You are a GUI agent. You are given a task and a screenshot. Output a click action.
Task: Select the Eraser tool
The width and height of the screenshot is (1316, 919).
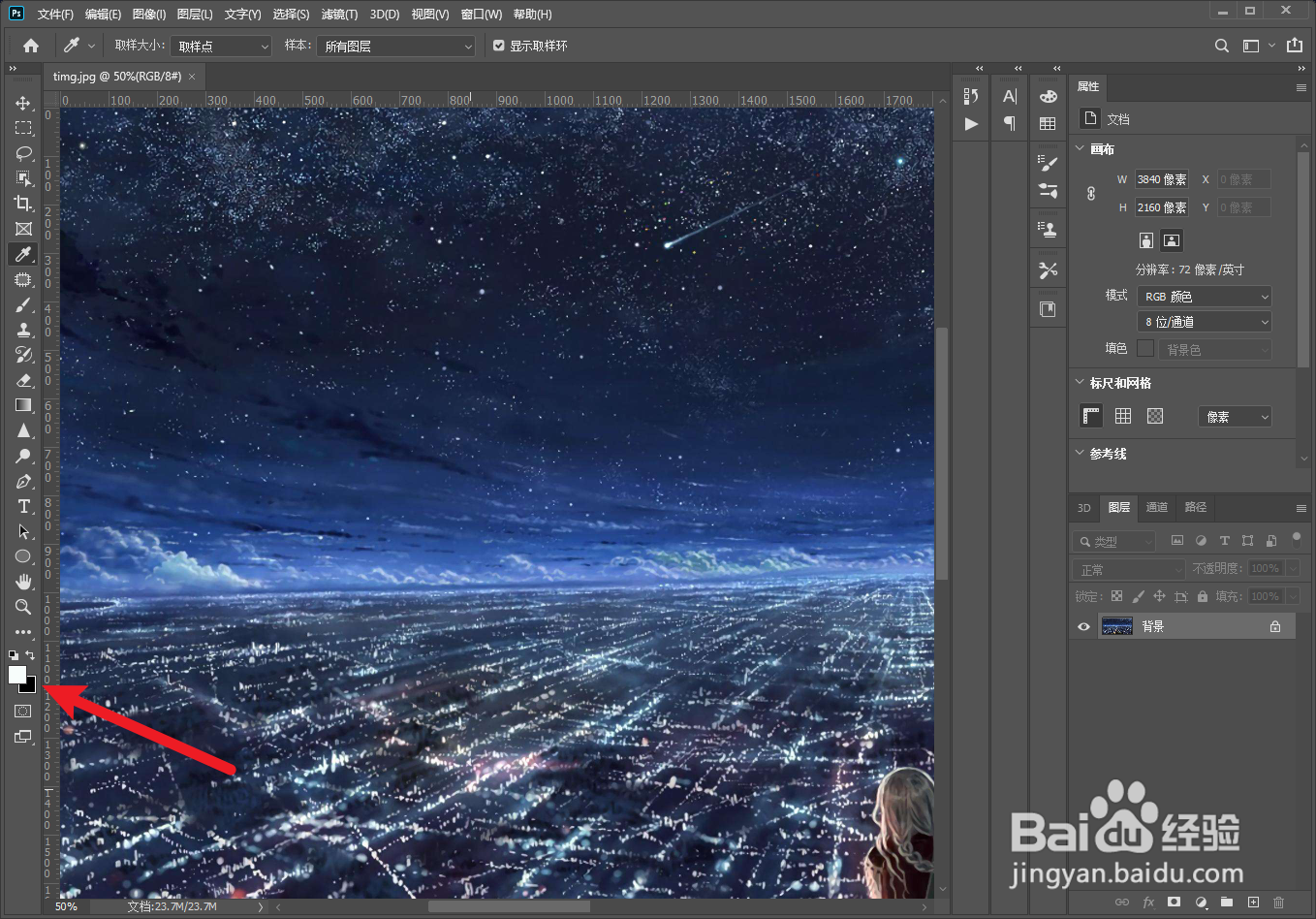tap(23, 380)
